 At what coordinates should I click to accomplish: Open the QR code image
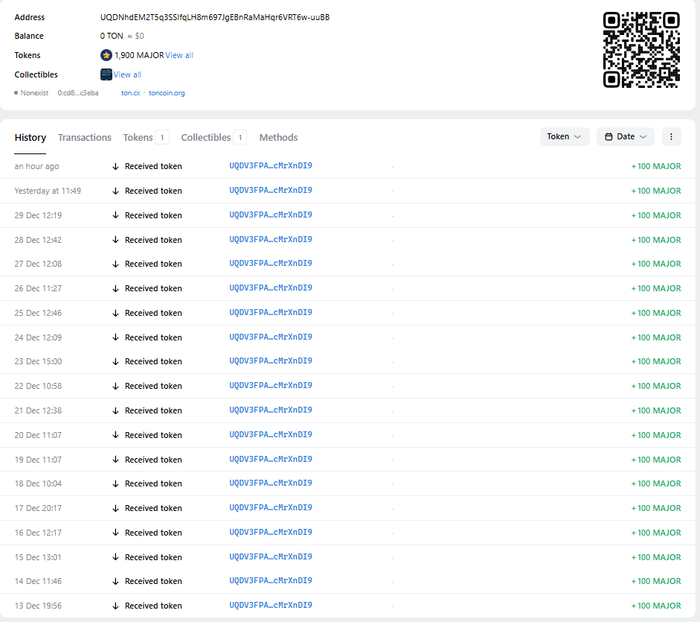pos(641,50)
